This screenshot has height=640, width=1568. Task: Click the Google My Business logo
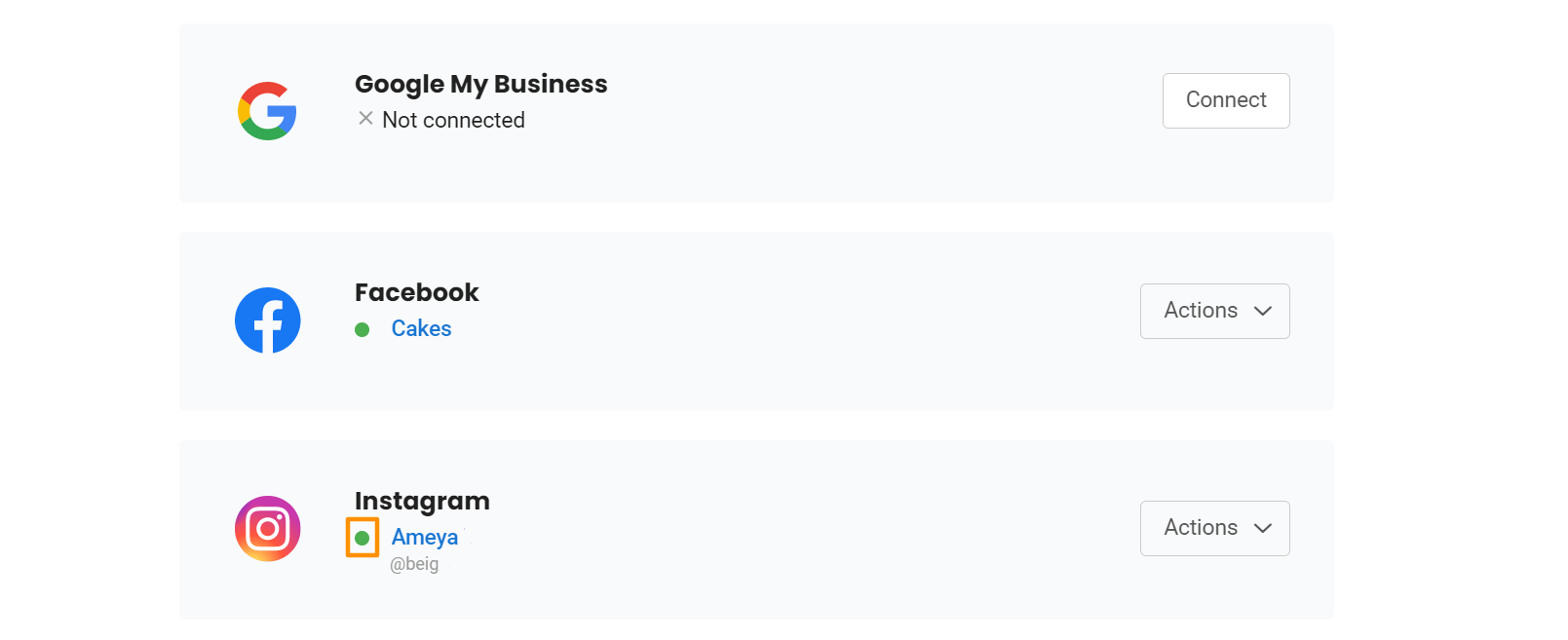click(x=267, y=111)
